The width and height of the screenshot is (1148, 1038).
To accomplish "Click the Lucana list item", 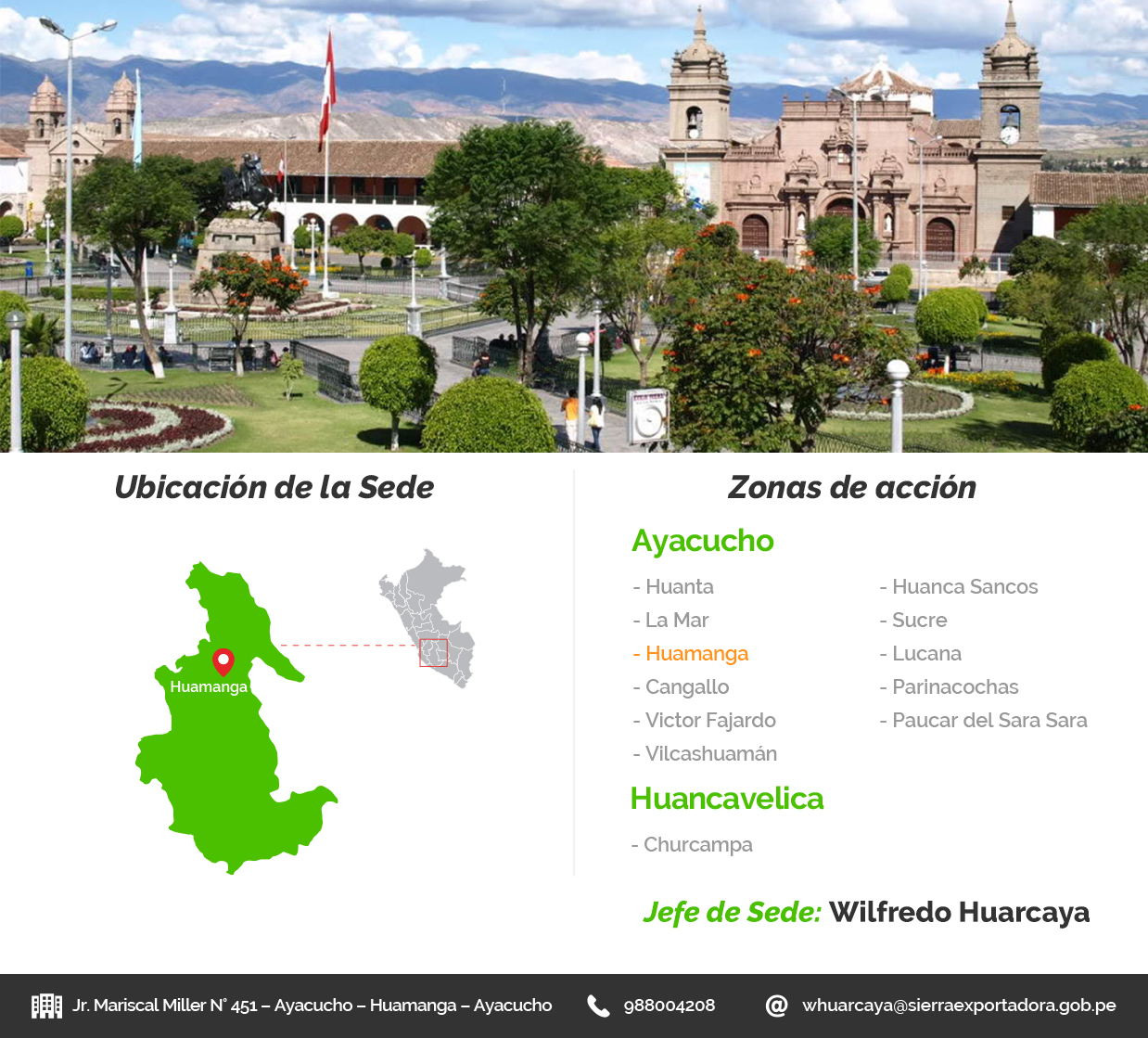I will [x=920, y=654].
